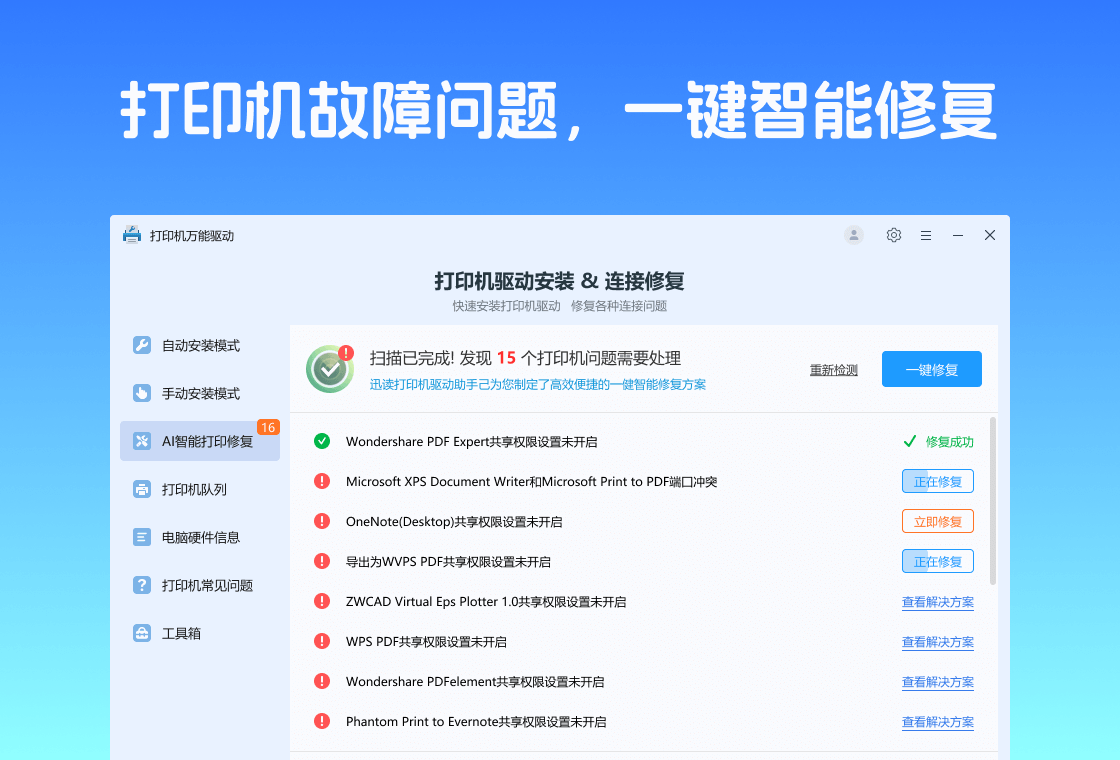Screen dimensions: 1120x760
Task: Click 正在修复 for 导出为WVPS PDF
Action: 938,561
